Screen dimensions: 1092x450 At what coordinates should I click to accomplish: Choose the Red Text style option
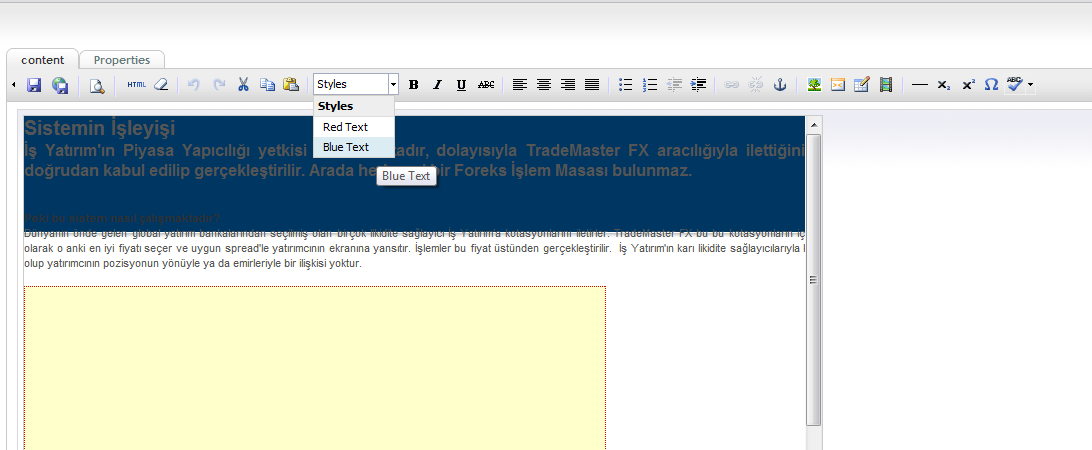point(346,127)
